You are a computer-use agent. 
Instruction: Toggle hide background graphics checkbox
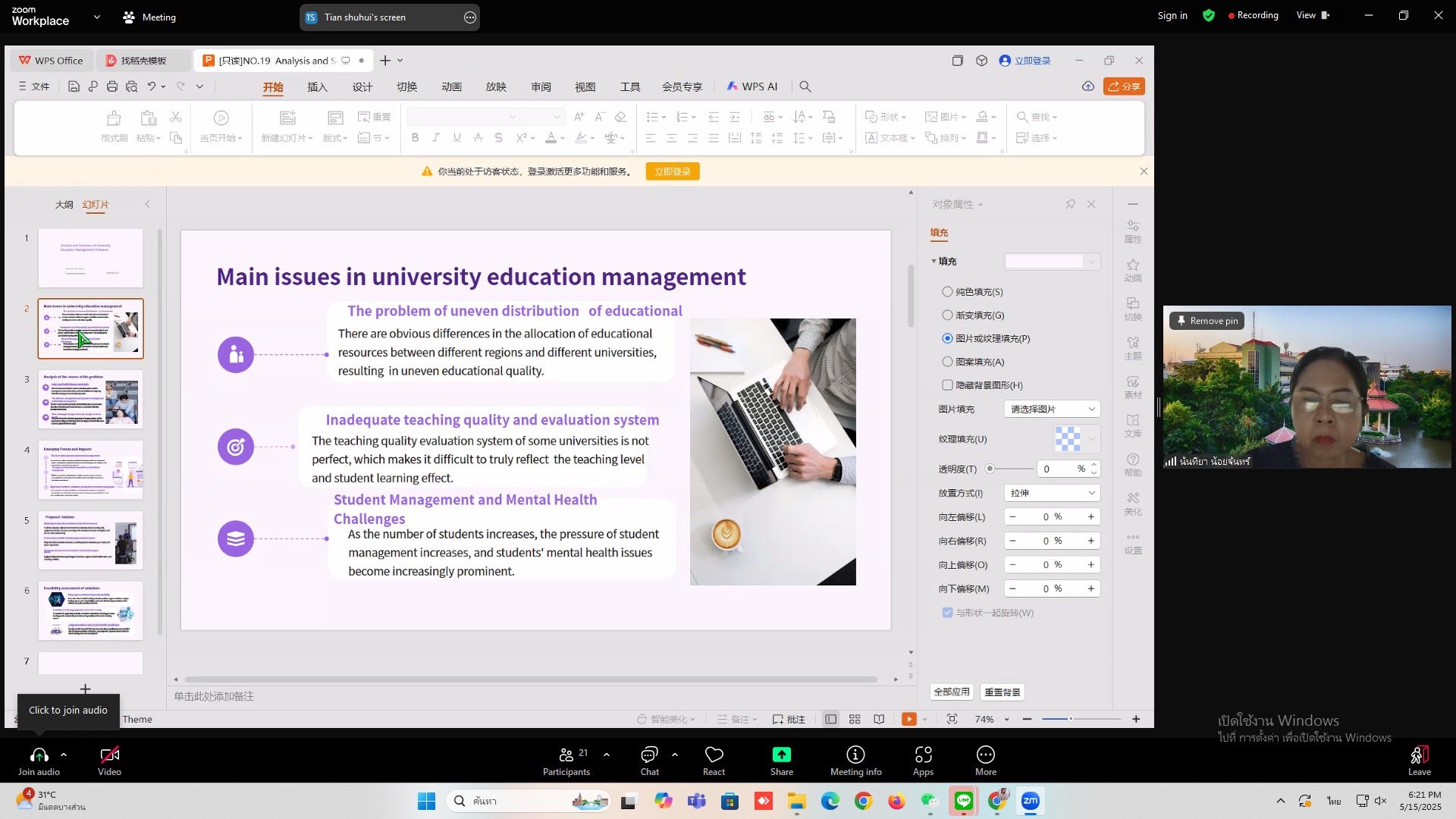coord(947,385)
